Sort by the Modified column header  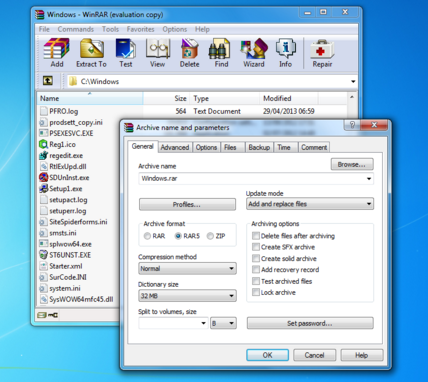click(x=288, y=98)
